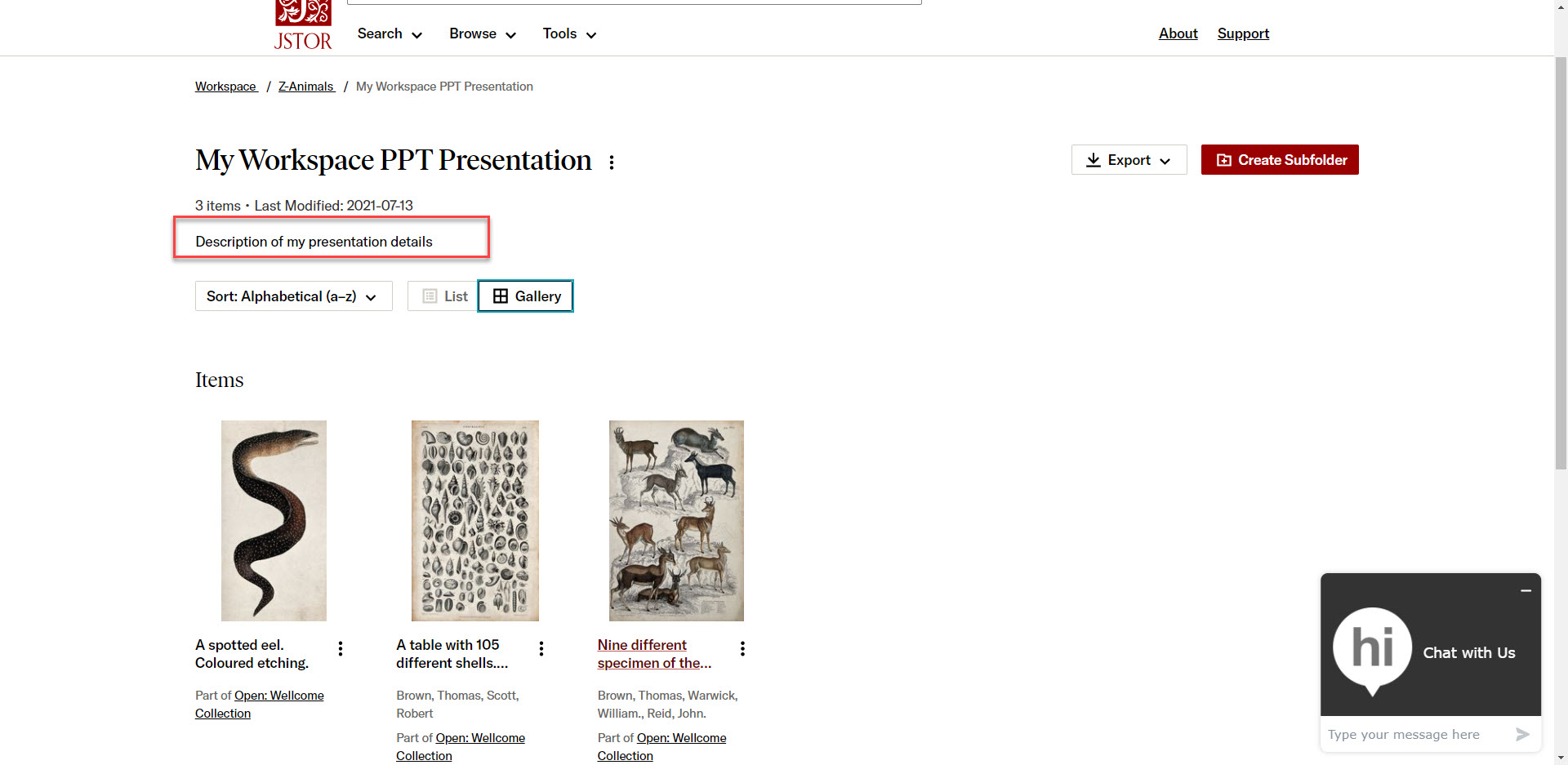This screenshot has height=765, width=1568.
Task: Open options menu for 105 different shells item
Action: click(x=541, y=649)
